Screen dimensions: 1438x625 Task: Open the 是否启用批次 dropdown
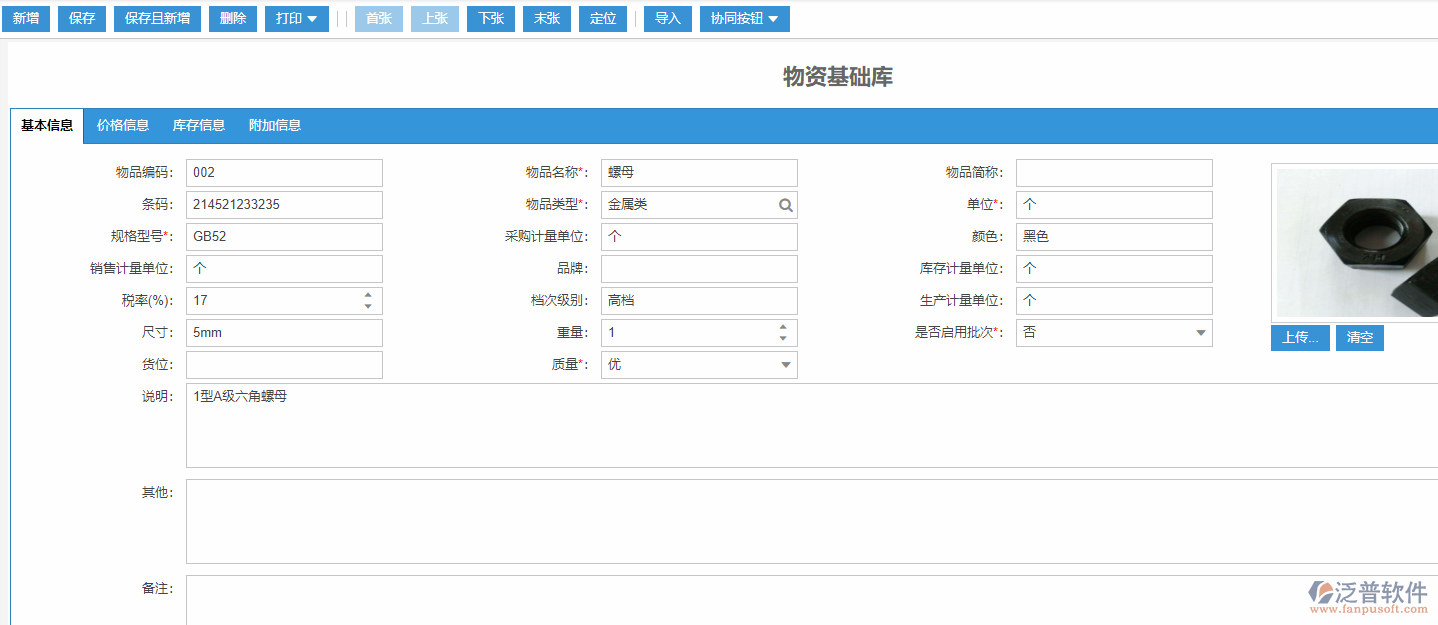[x=1198, y=332]
